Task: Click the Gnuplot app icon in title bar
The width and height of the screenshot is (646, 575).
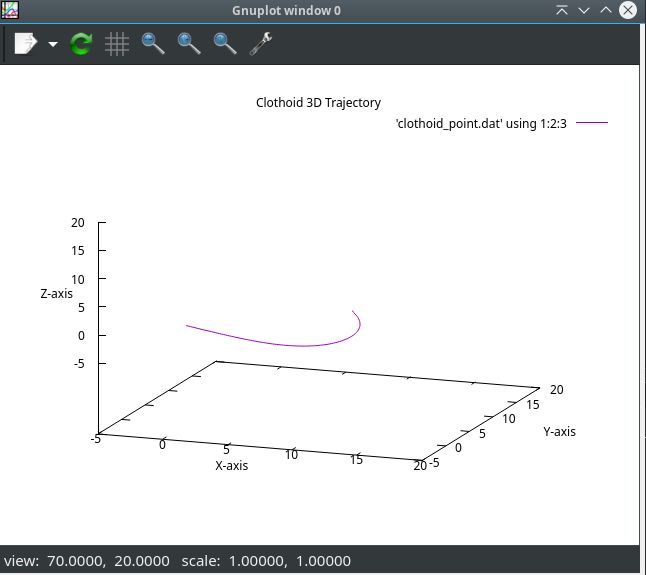Action: click(10, 10)
